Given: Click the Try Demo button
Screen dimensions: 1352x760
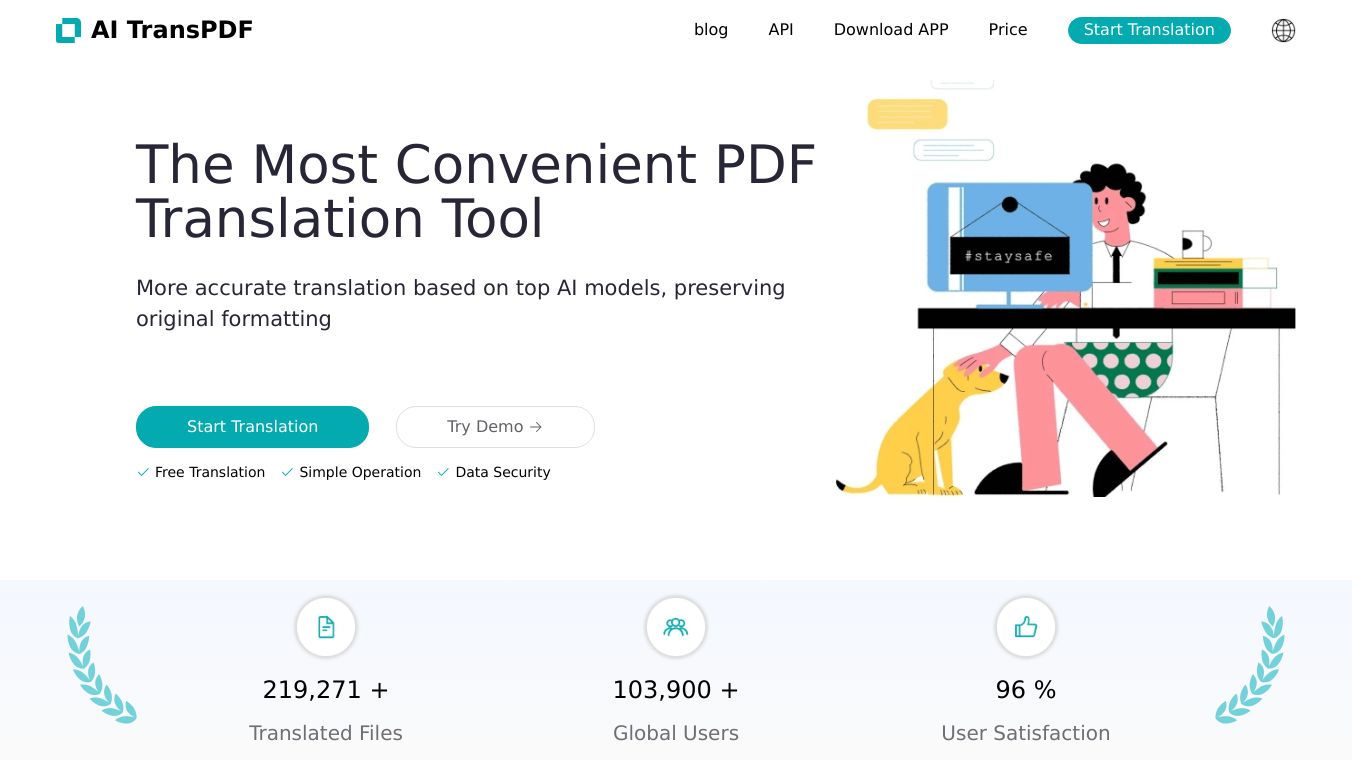Looking at the screenshot, I should click(x=495, y=427).
